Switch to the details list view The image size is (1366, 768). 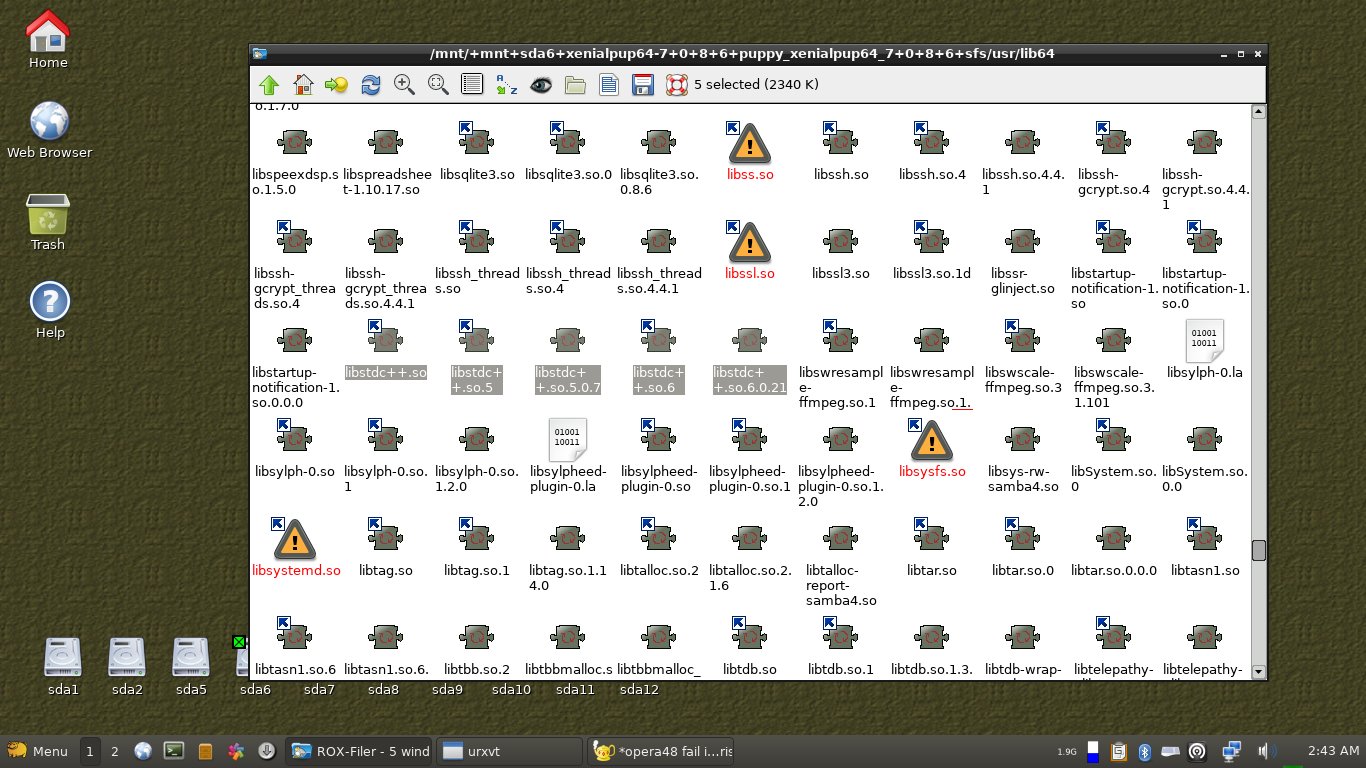(x=472, y=85)
